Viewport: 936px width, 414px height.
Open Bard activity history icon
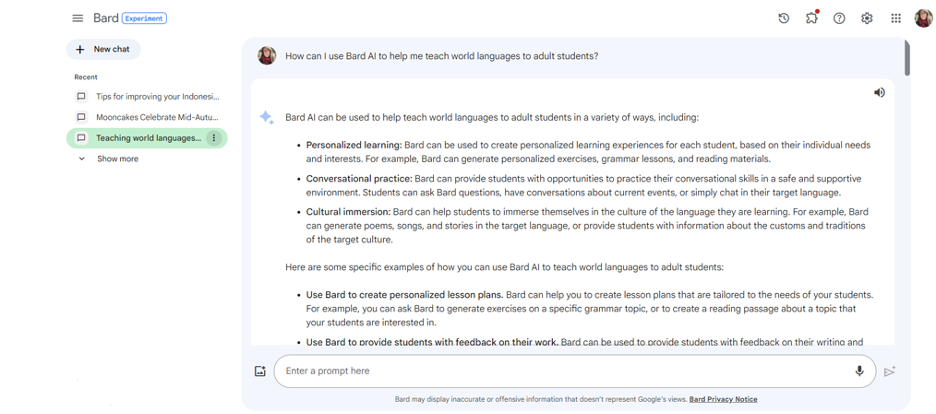(784, 18)
